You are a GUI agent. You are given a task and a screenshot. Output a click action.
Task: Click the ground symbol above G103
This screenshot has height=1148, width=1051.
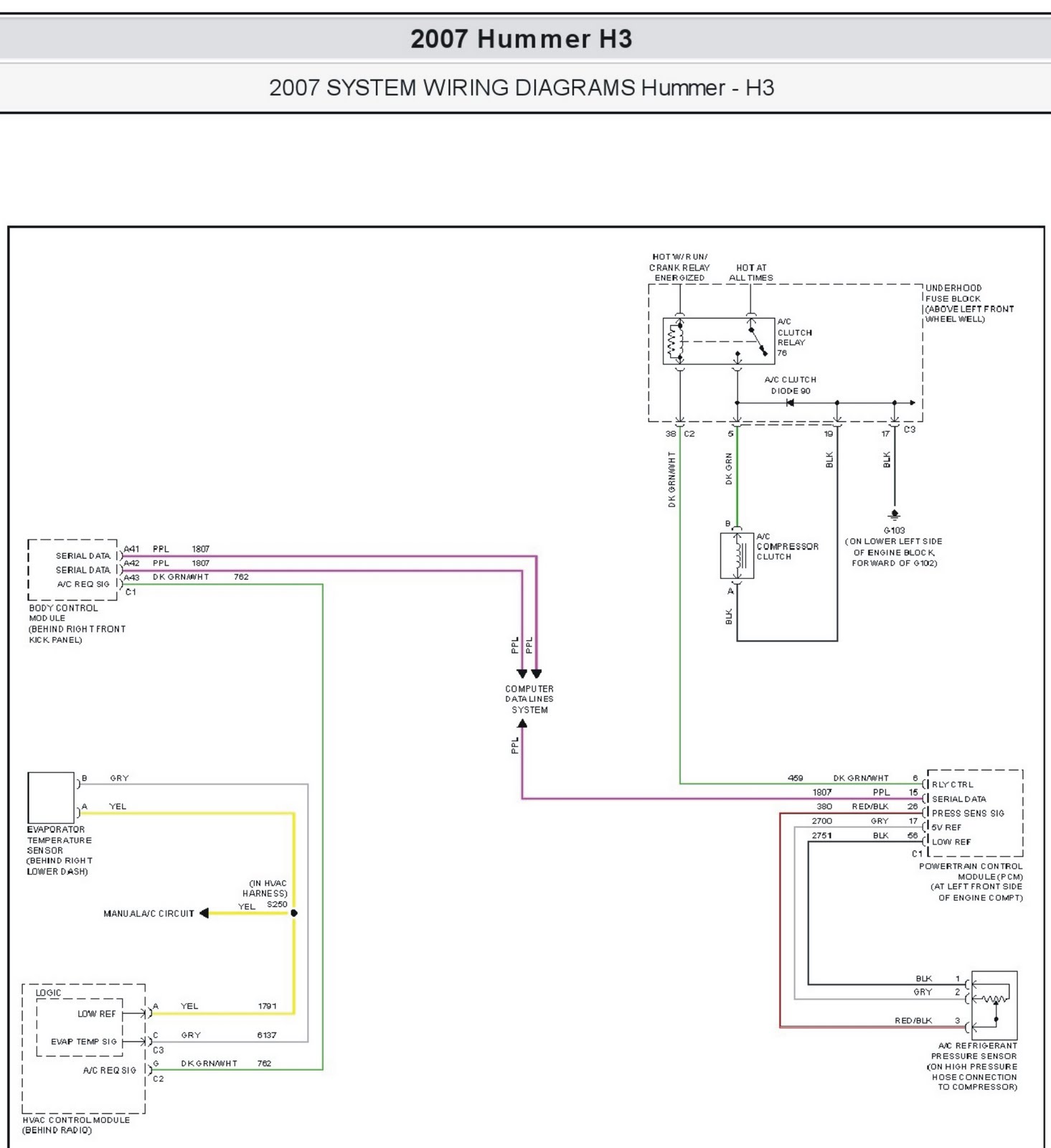(894, 515)
